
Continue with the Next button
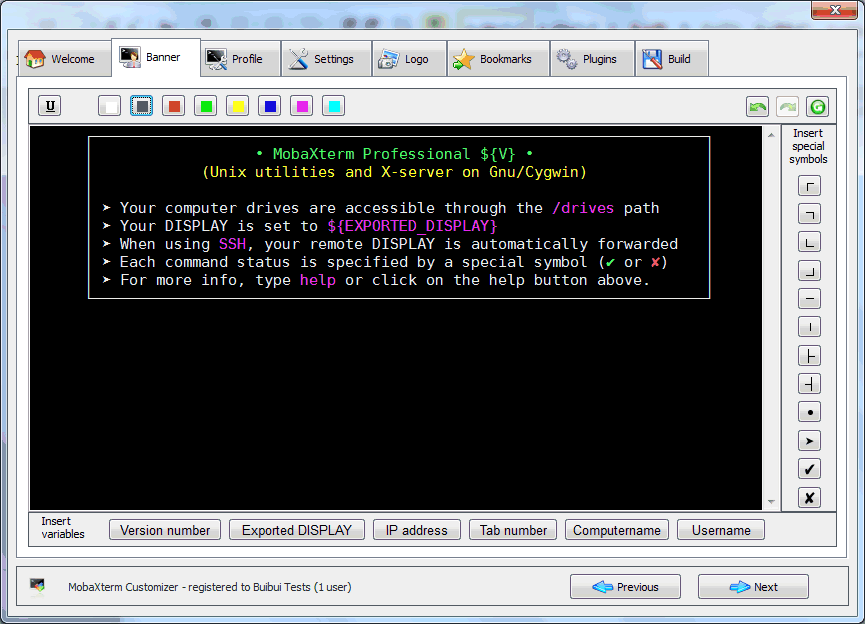(x=754, y=587)
